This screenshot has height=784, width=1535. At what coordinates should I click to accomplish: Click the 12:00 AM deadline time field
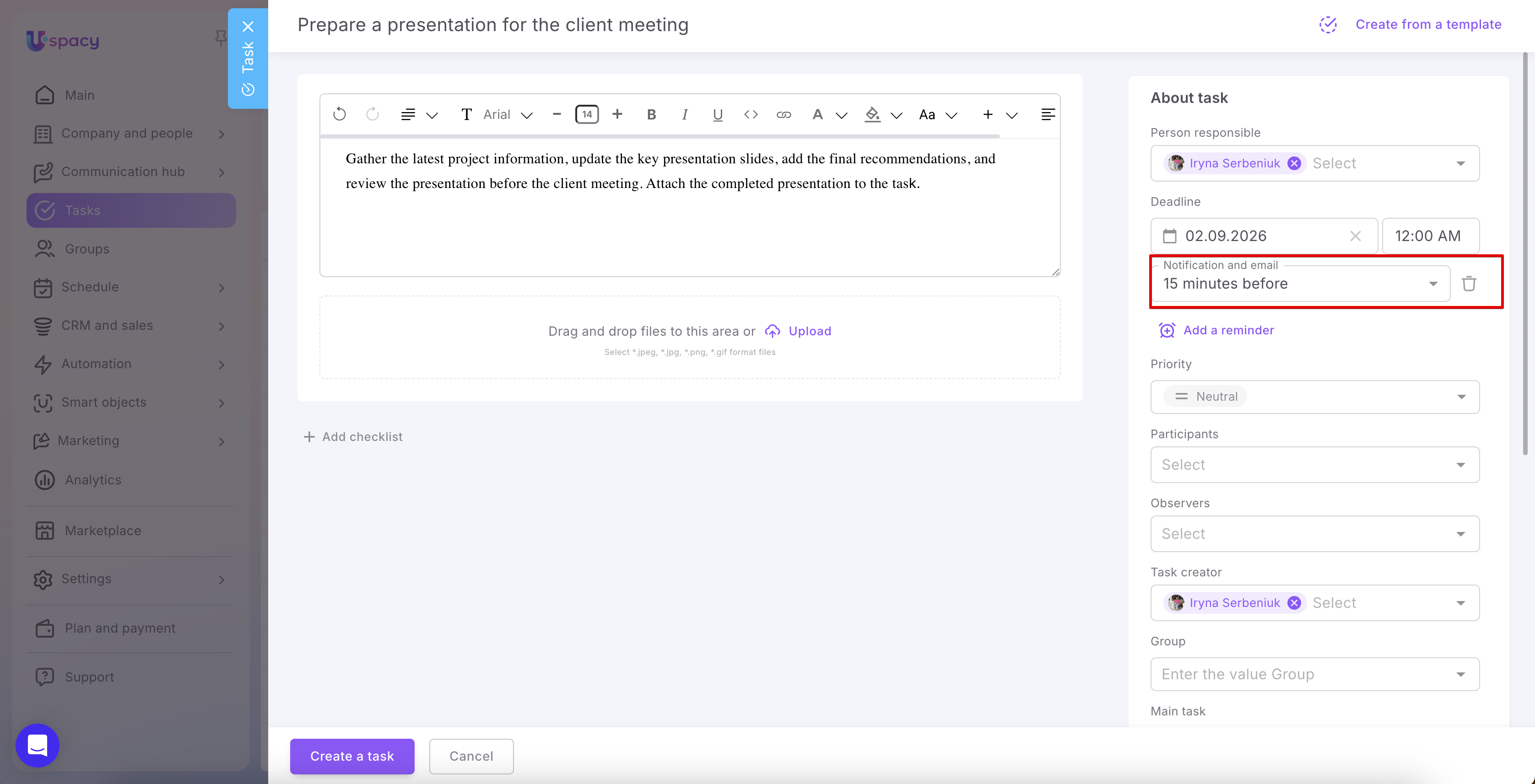(x=1430, y=236)
